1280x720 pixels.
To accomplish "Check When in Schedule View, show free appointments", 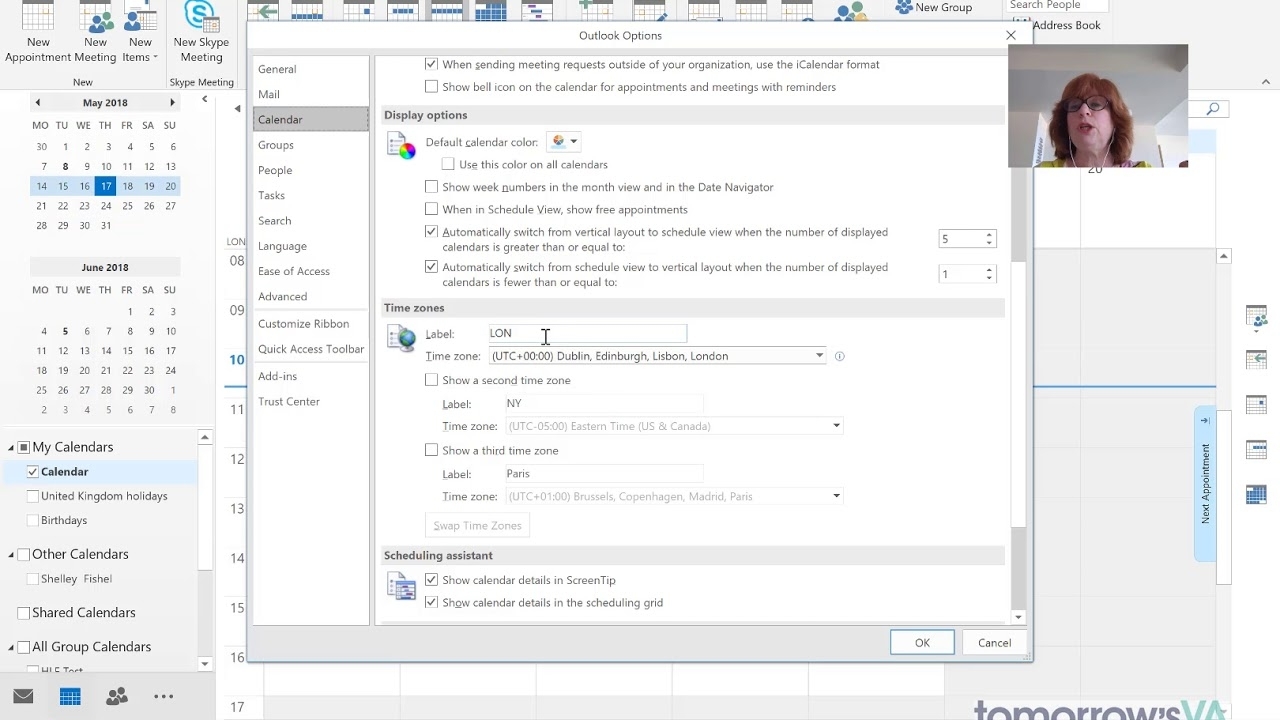I will click(x=431, y=209).
